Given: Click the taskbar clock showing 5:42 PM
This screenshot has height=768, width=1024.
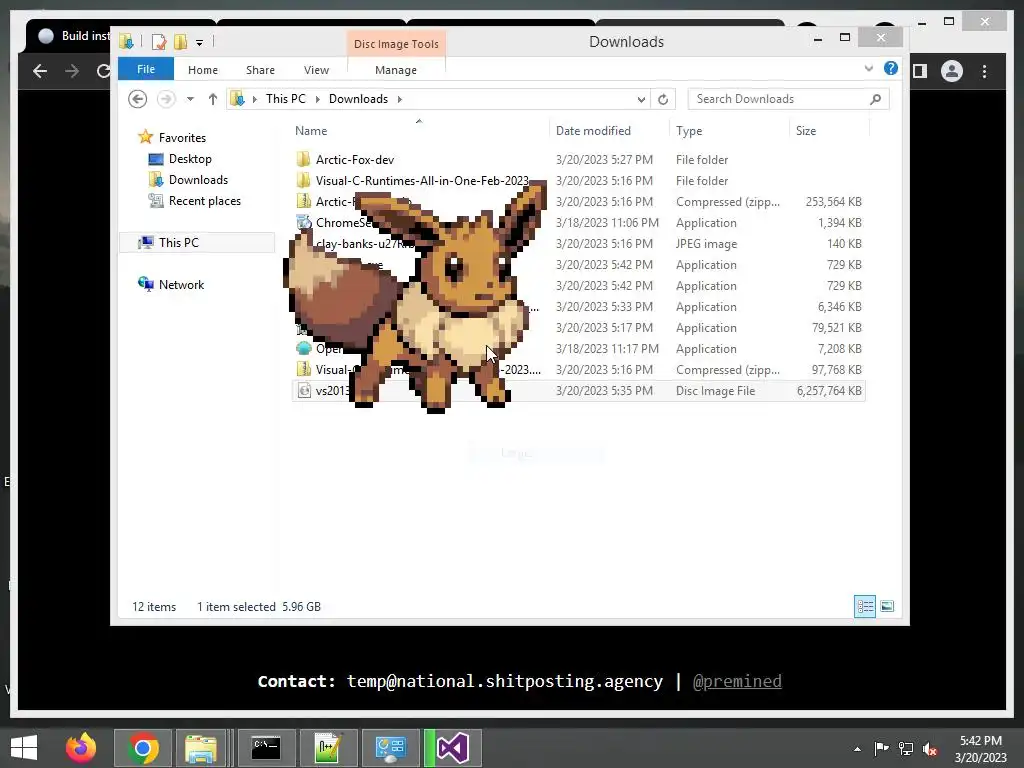Looking at the screenshot, I should [980, 741].
